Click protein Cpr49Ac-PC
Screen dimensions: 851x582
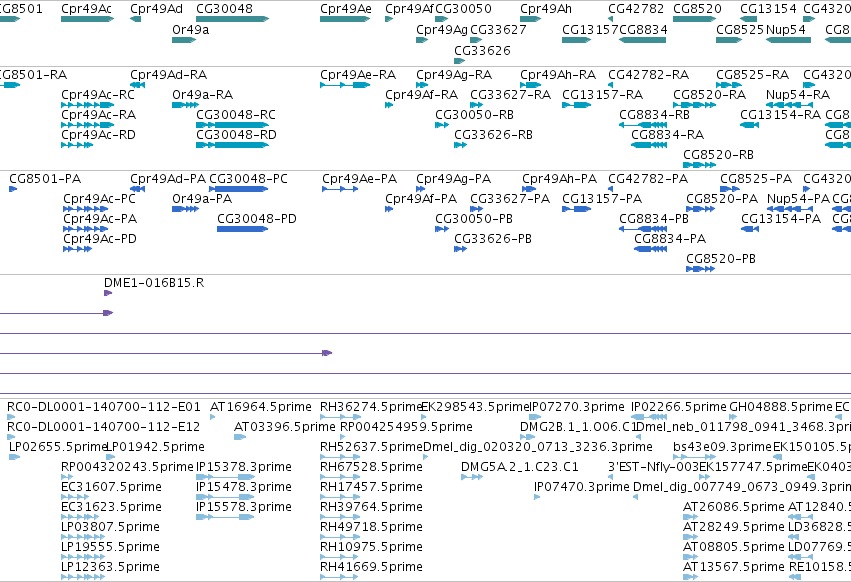[x=99, y=199]
